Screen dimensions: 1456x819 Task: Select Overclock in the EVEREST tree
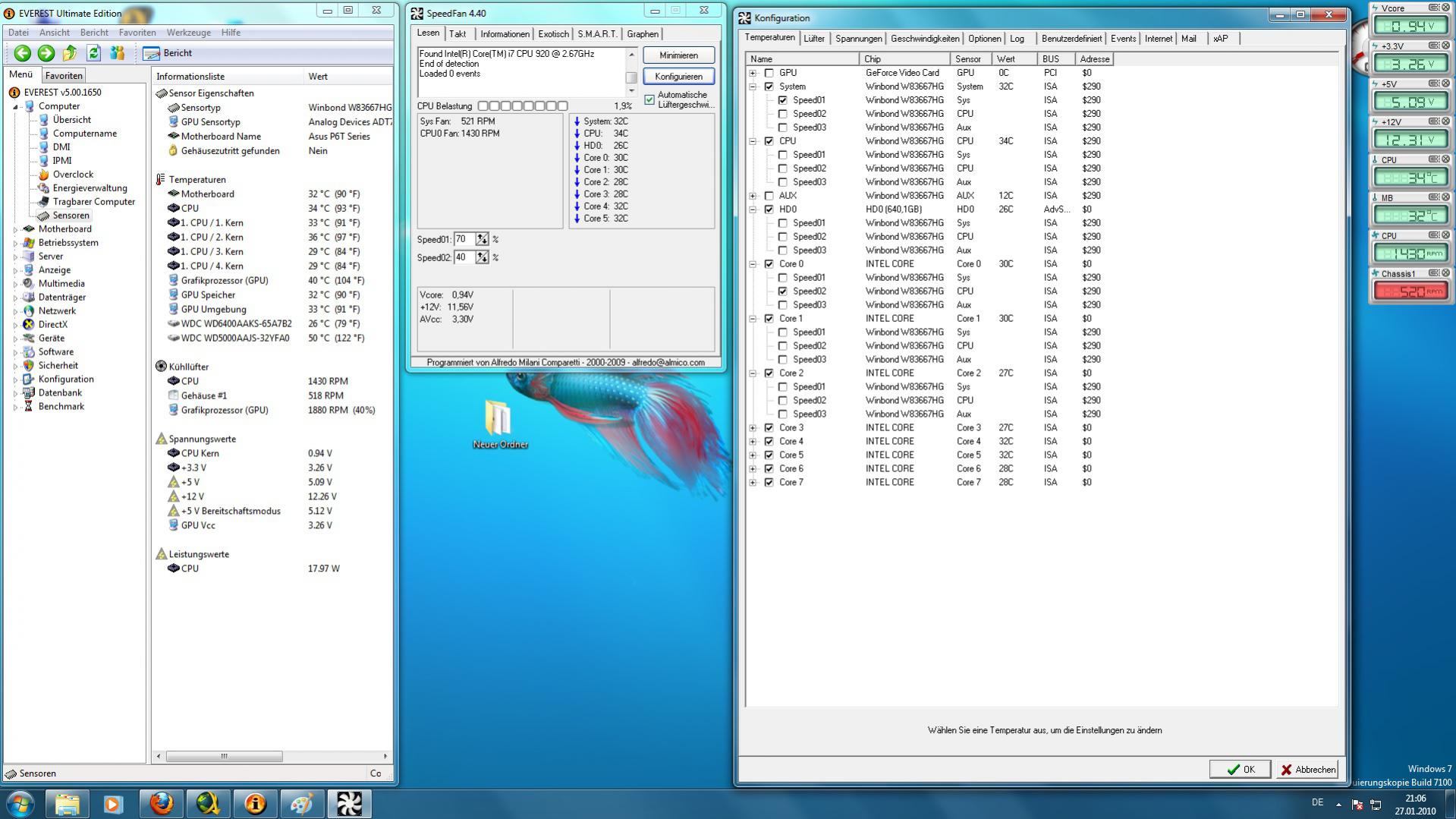(73, 175)
